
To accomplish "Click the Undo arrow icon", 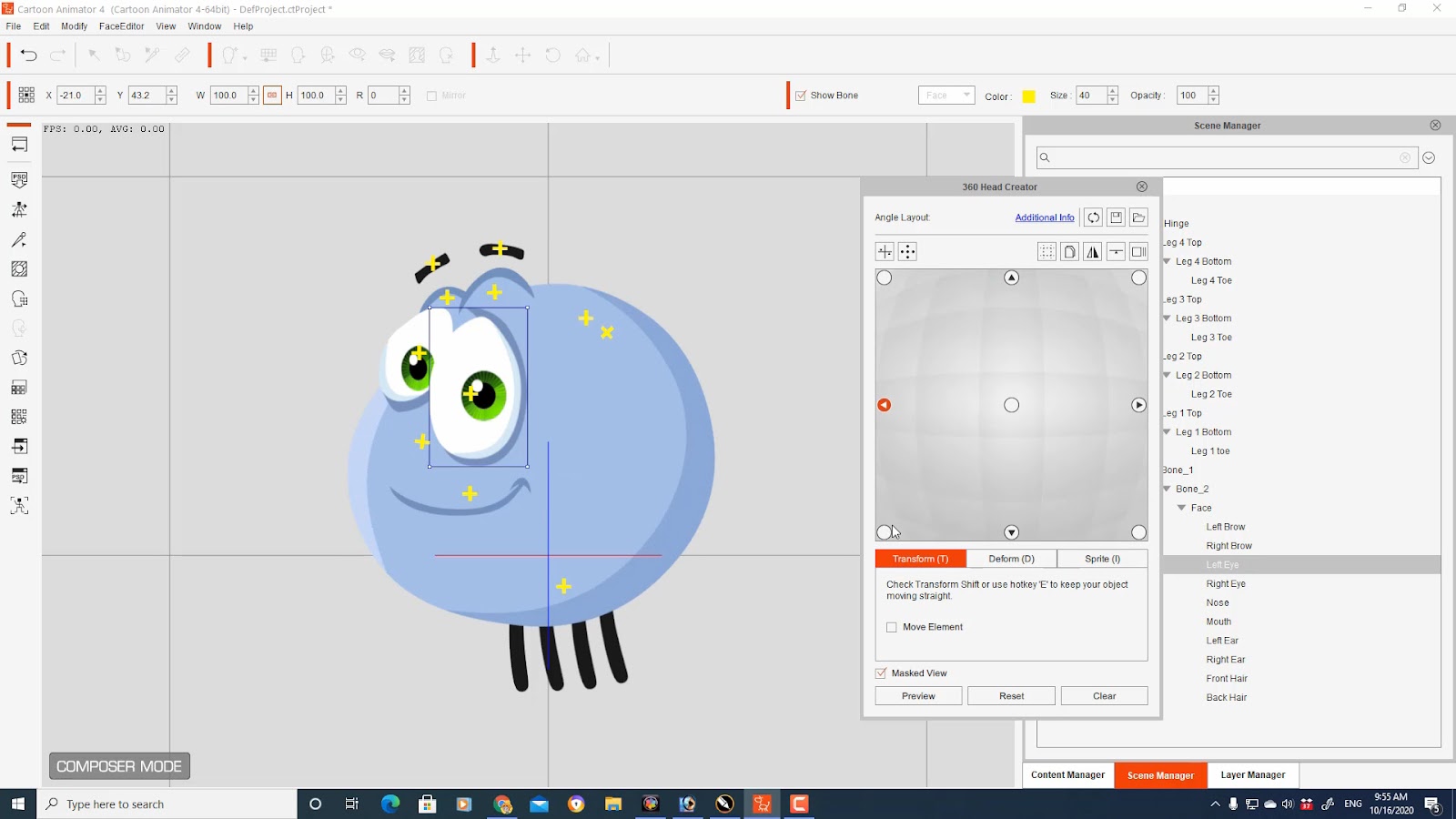I will point(28,56).
